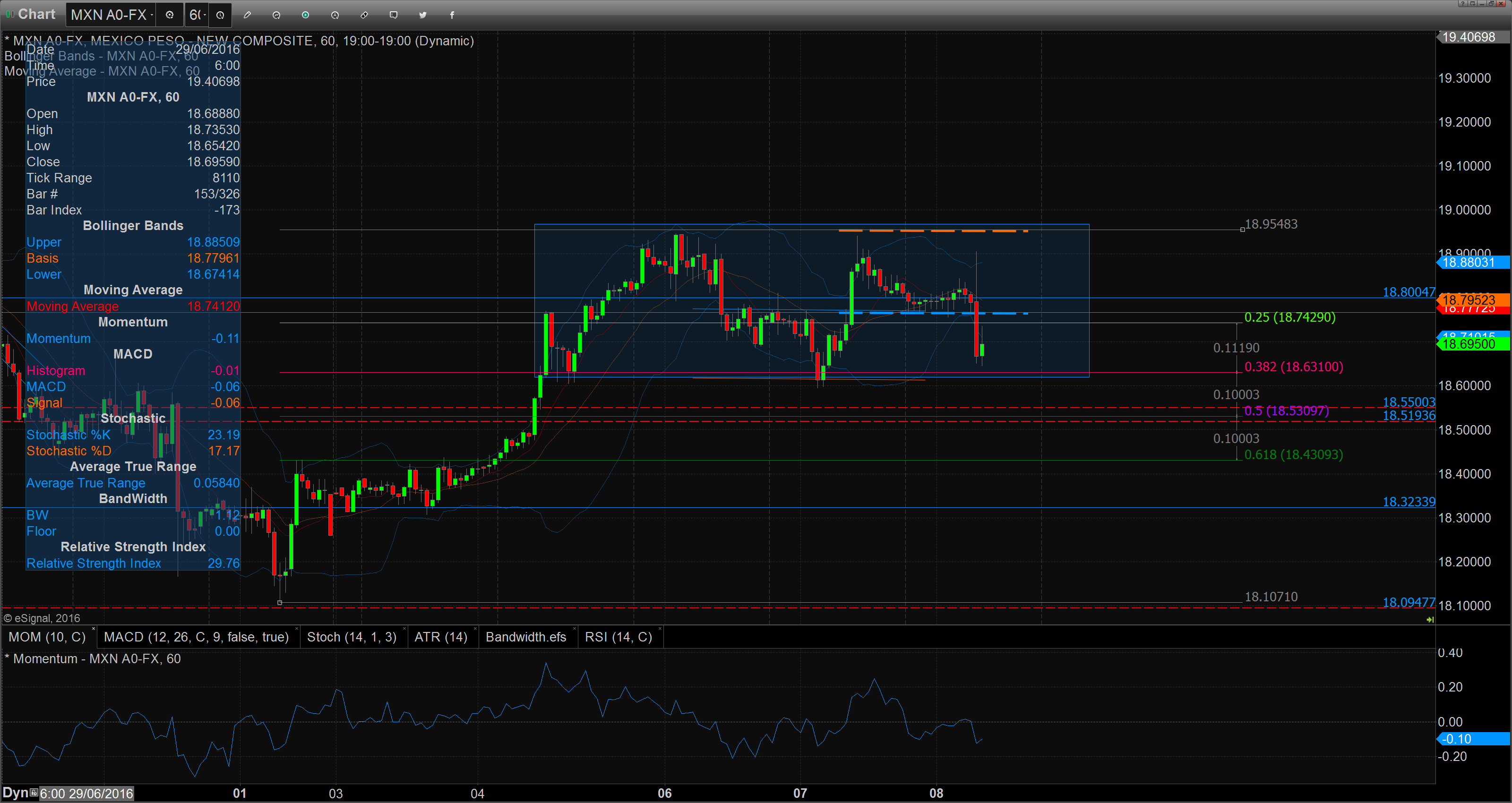This screenshot has height=803, width=1512.
Task: Close the Stoch (14, 1, 3) tab
Action: (x=404, y=629)
